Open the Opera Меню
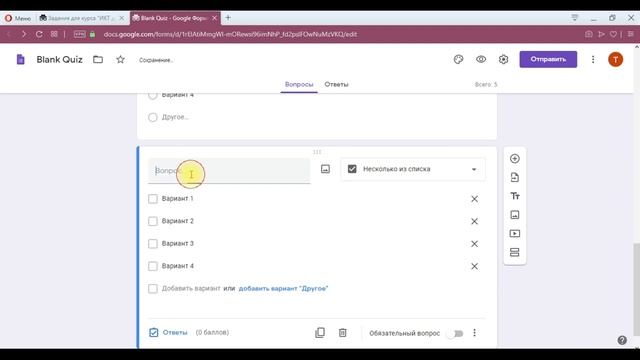640x360 pixels. pyautogui.click(x=18, y=18)
